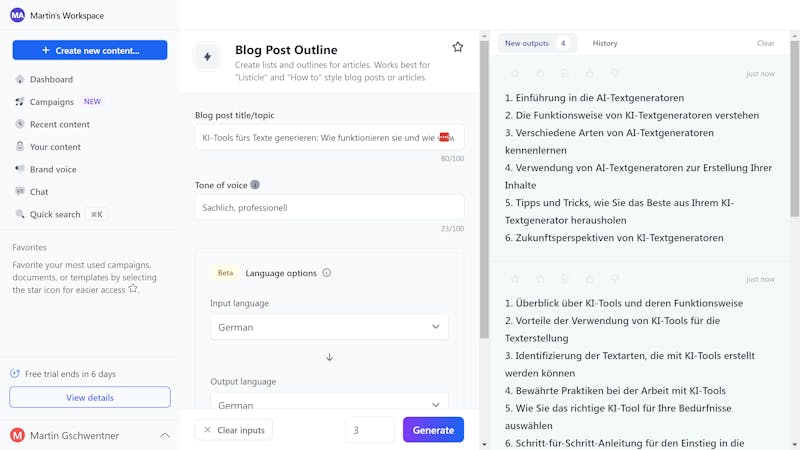Save the first output to a document
The height and width of the screenshot is (450, 800).
coord(565,73)
